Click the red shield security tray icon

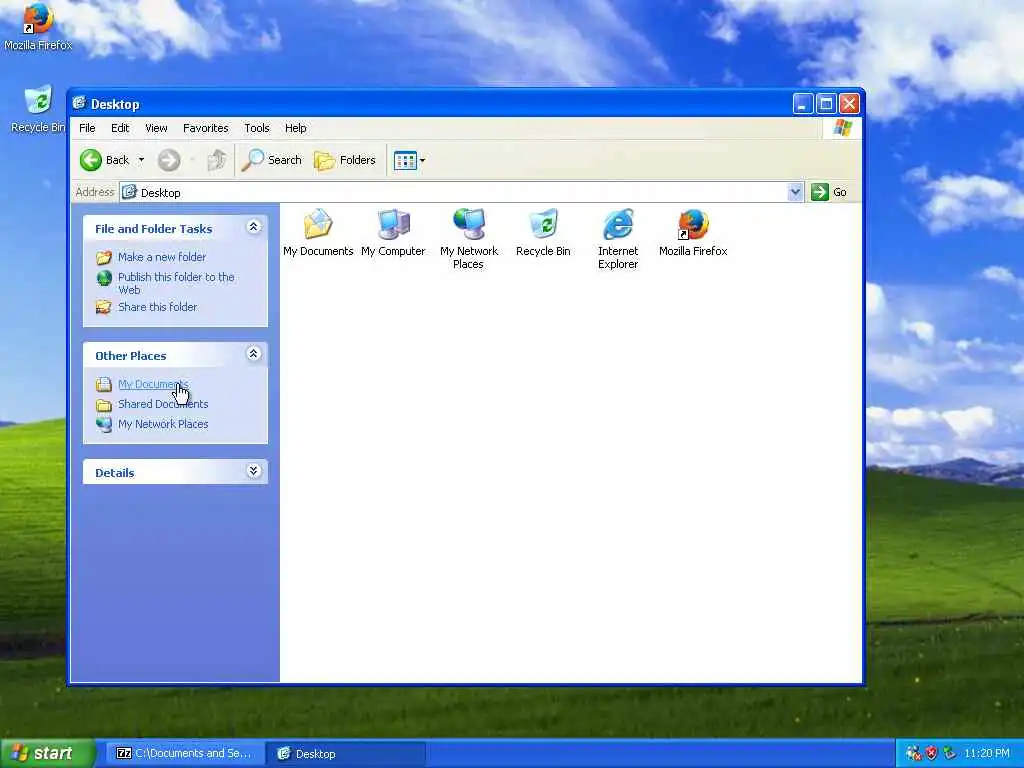click(x=931, y=753)
